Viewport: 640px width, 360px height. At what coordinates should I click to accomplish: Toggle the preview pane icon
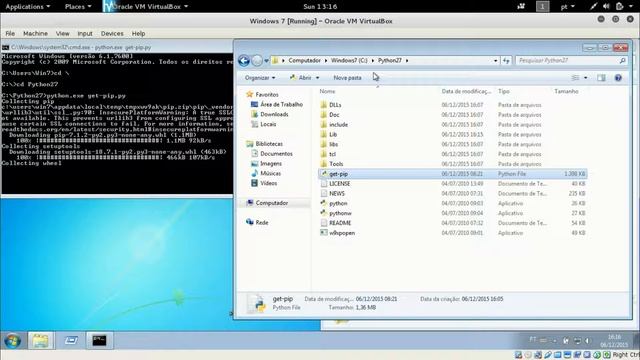tap(601, 78)
